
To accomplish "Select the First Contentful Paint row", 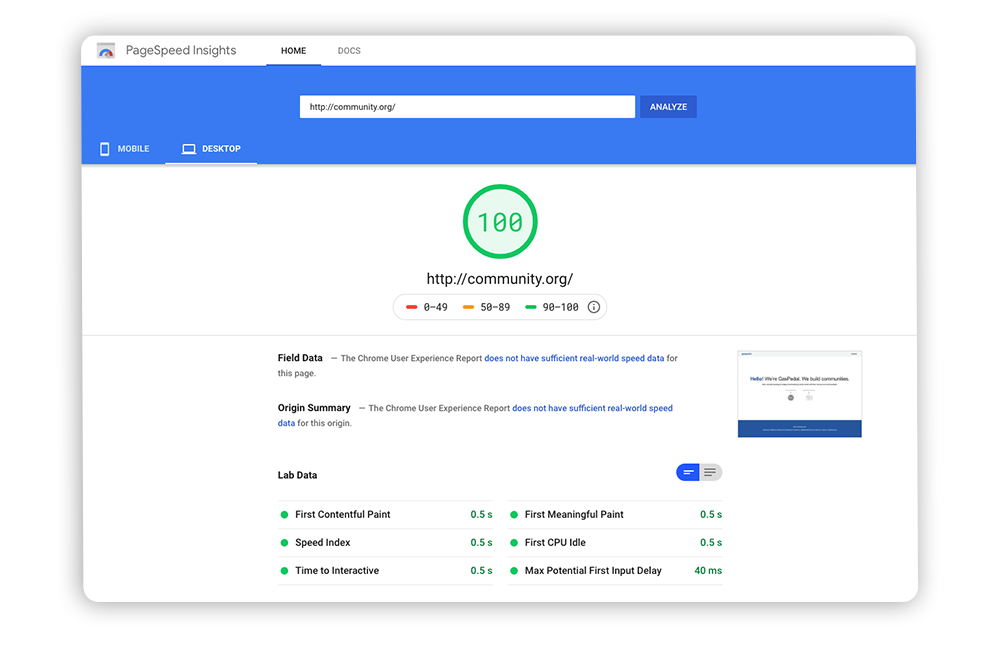I will point(385,514).
